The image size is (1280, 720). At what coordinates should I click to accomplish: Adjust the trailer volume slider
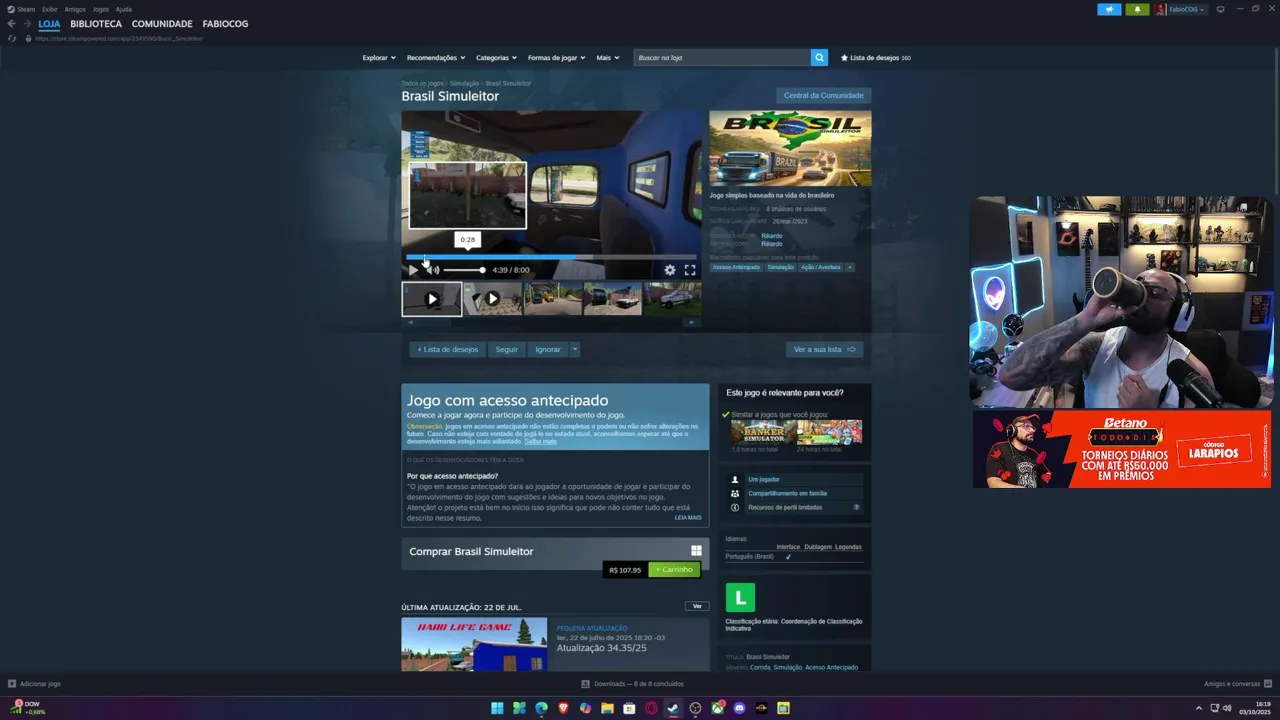coord(463,270)
